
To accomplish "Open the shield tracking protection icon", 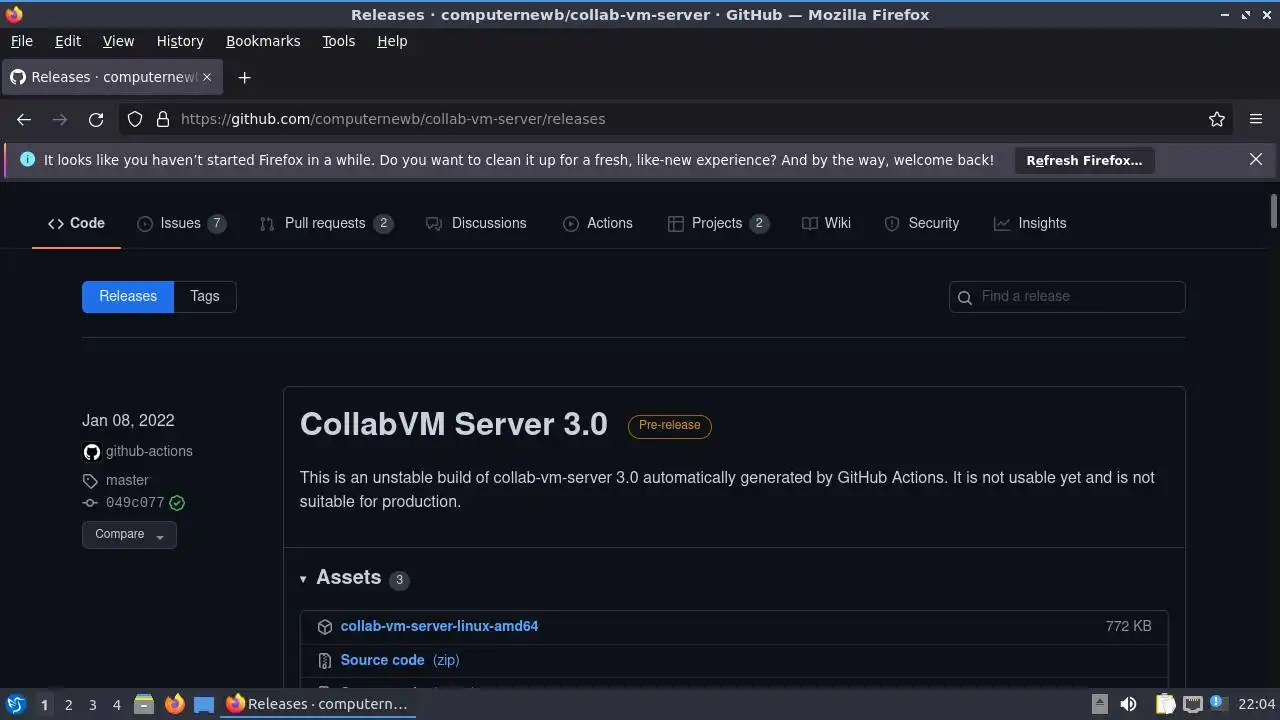I will [x=135, y=119].
